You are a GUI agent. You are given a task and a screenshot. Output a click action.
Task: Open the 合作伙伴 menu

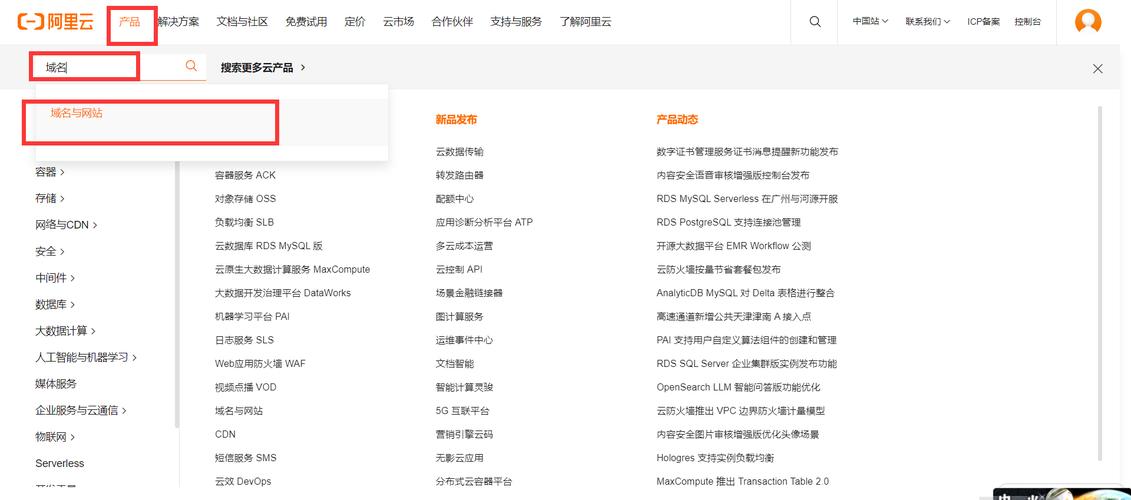click(x=452, y=22)
